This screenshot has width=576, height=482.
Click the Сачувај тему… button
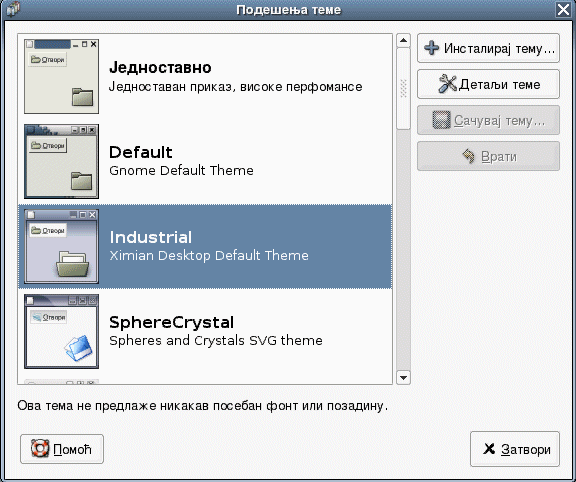click(x=488, y=120)
